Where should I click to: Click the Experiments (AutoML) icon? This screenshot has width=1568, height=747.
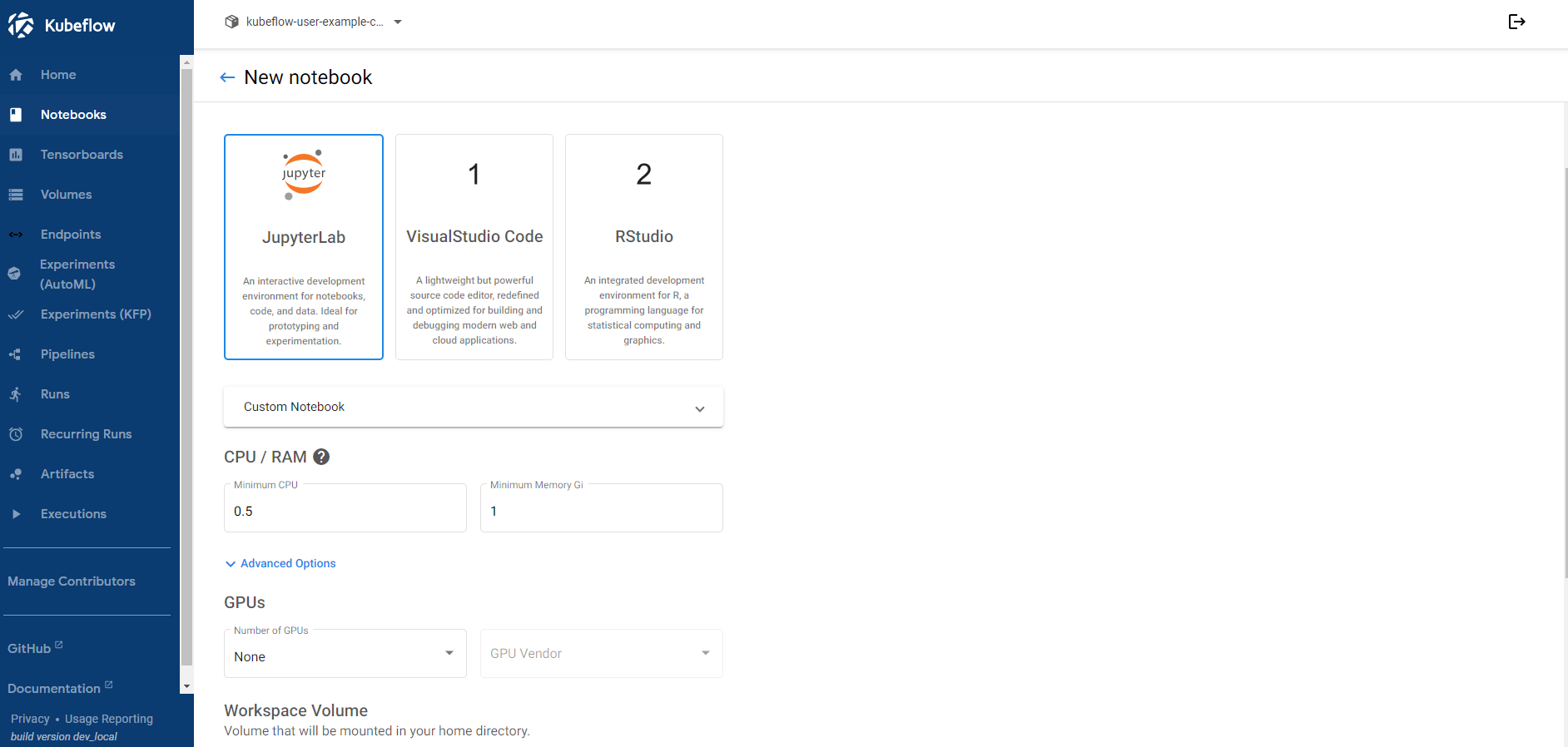coord(14,274)
